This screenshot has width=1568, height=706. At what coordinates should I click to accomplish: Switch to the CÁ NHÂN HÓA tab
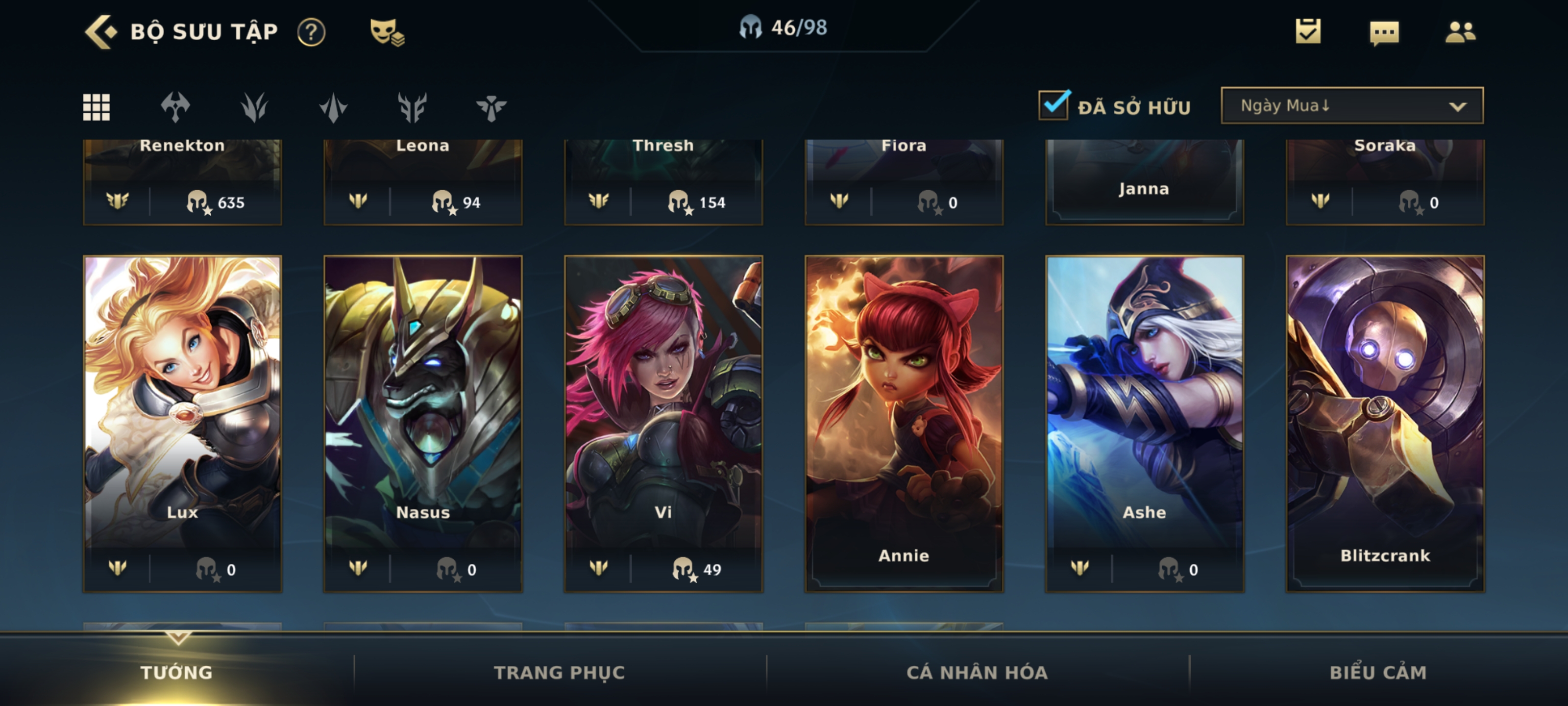click(x=977, y=672)
